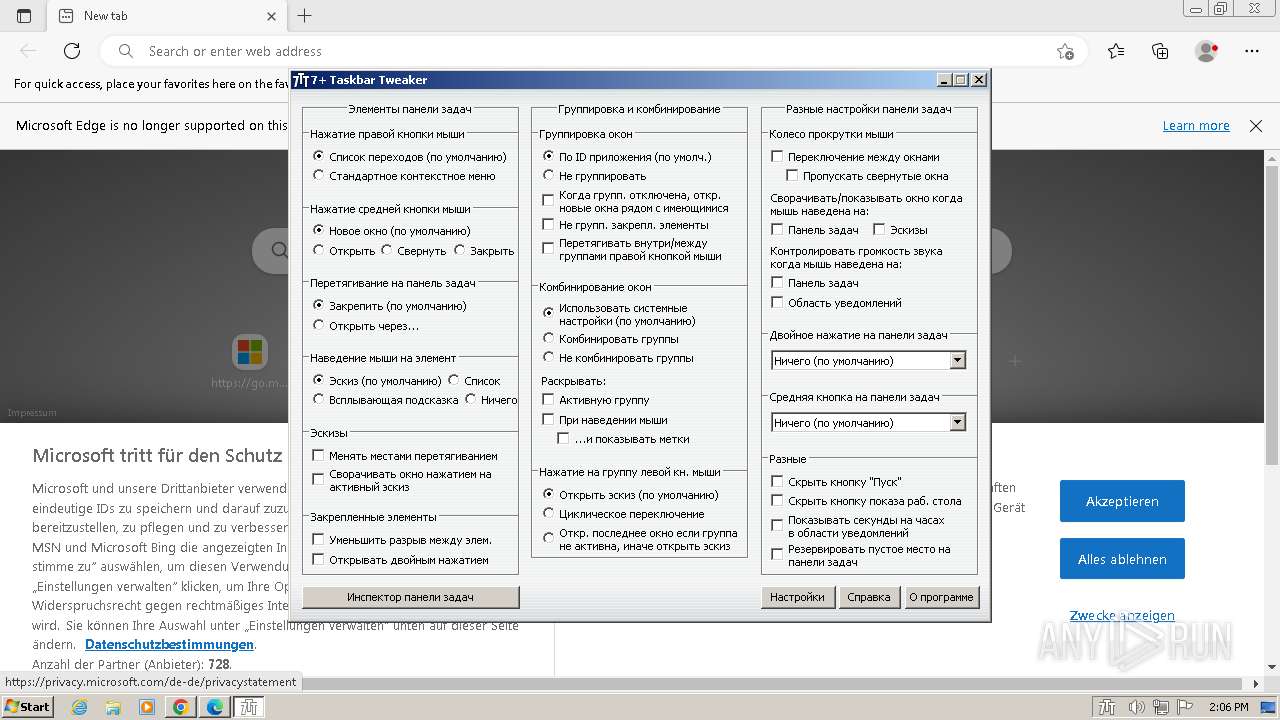Add page to favorites star icon

pyautogui.click(x=1065, y=51)
